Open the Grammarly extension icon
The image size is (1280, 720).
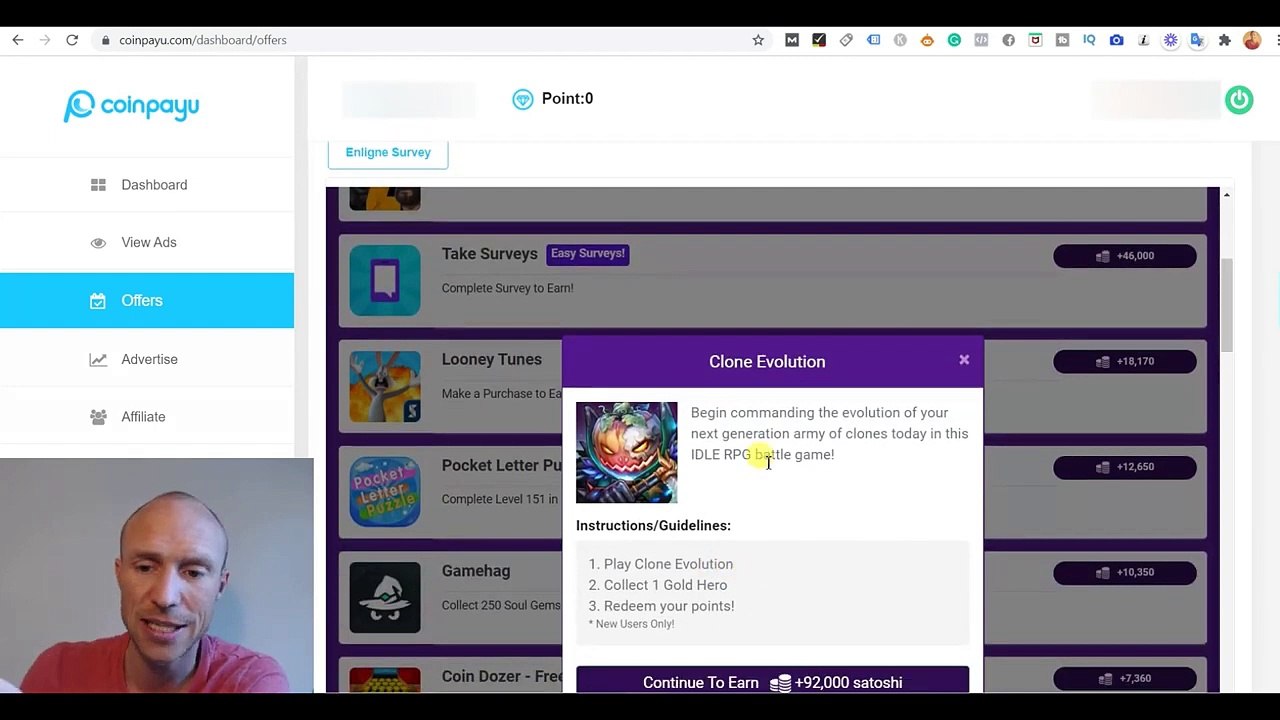coord(954,40)
